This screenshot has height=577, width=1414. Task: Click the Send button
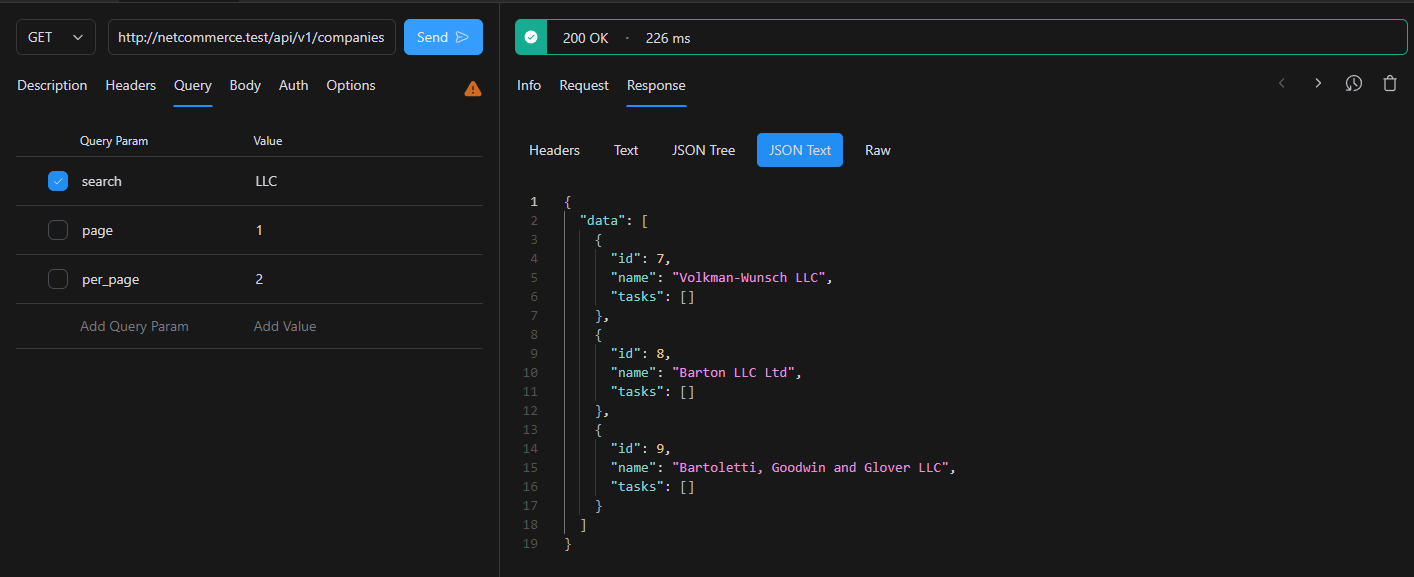click(x=443, y=36)
